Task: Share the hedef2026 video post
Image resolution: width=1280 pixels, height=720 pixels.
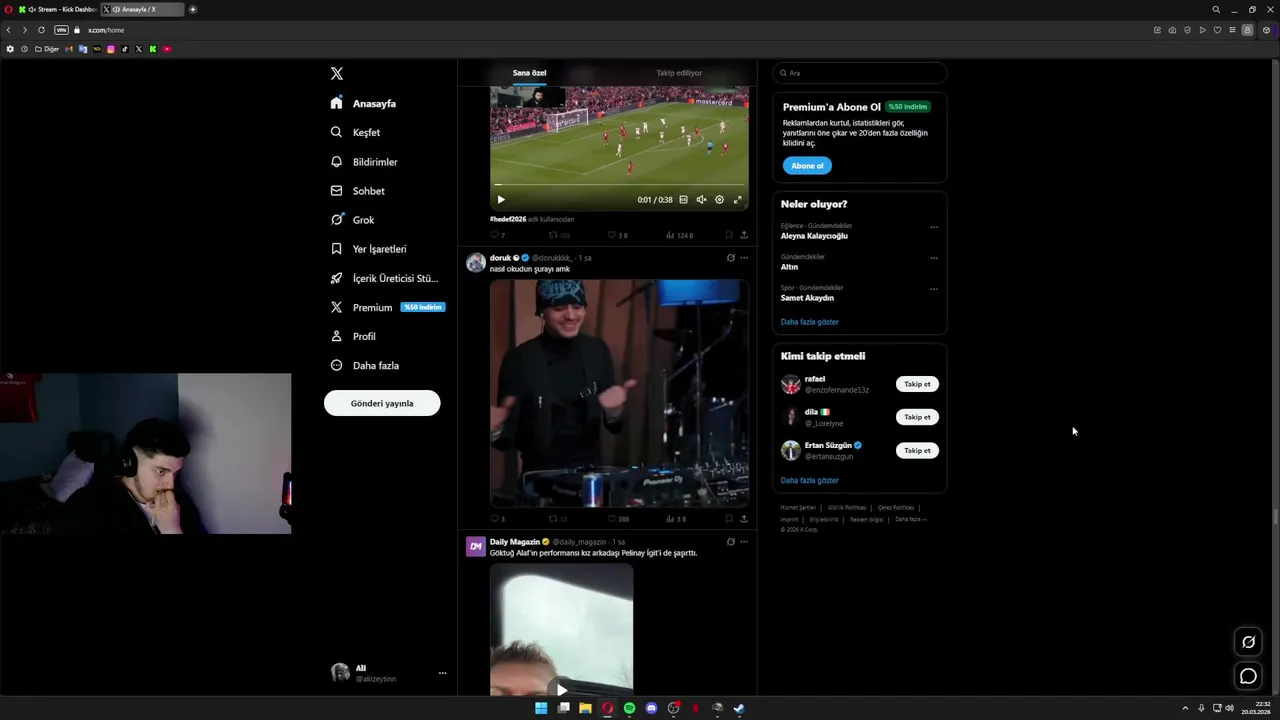Action: tap(744, 235)
